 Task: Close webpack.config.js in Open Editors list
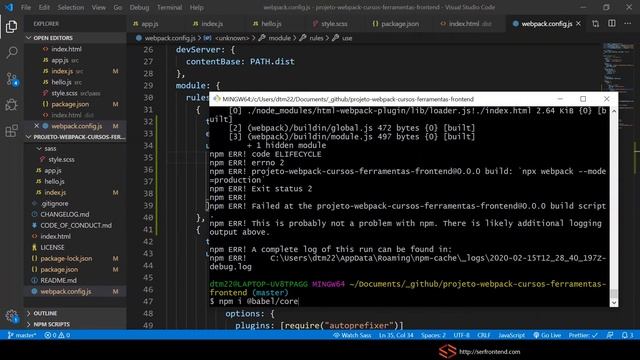(x=36, y=126)
